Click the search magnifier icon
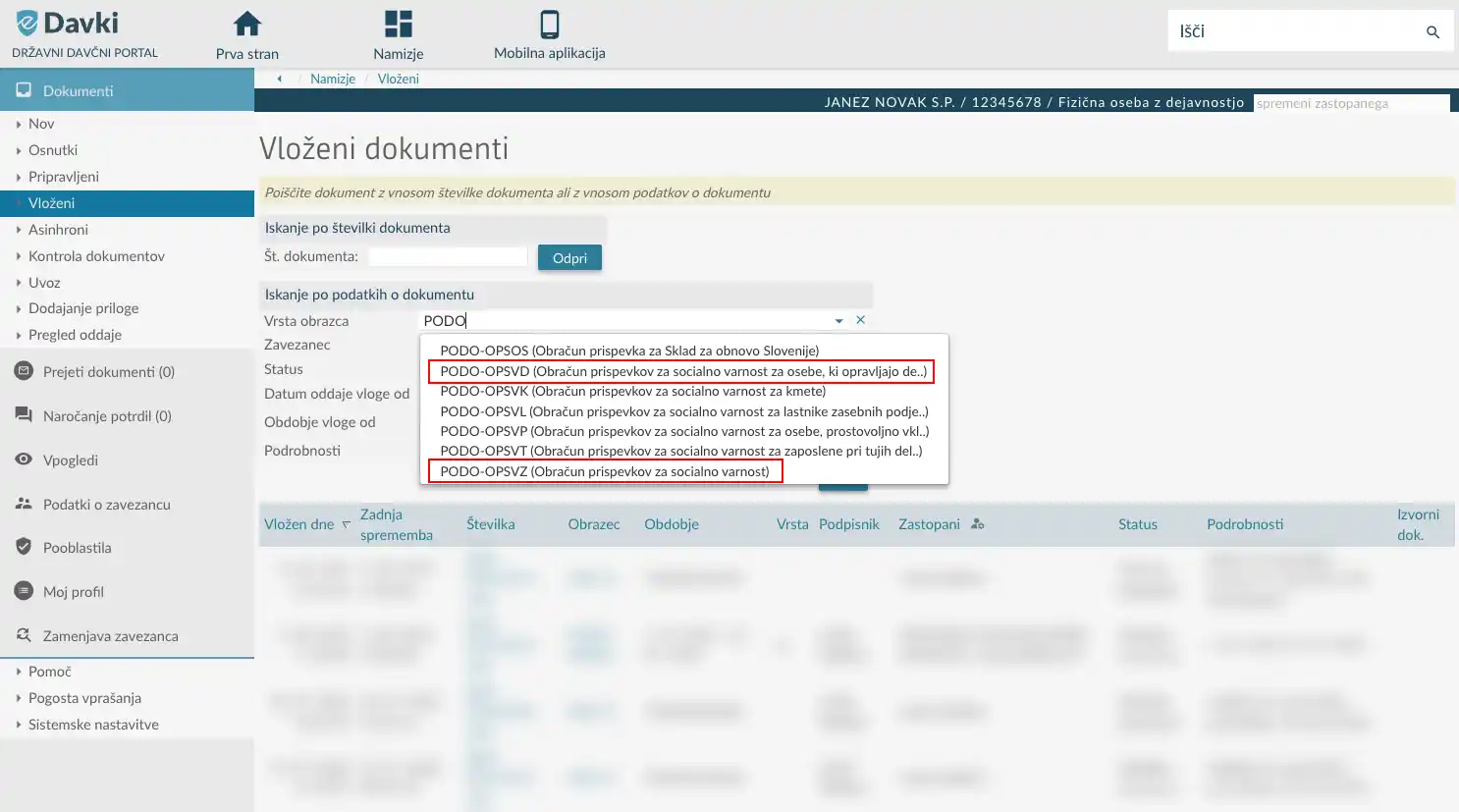The image size is (1459, 812). [x=1432, y=30]
